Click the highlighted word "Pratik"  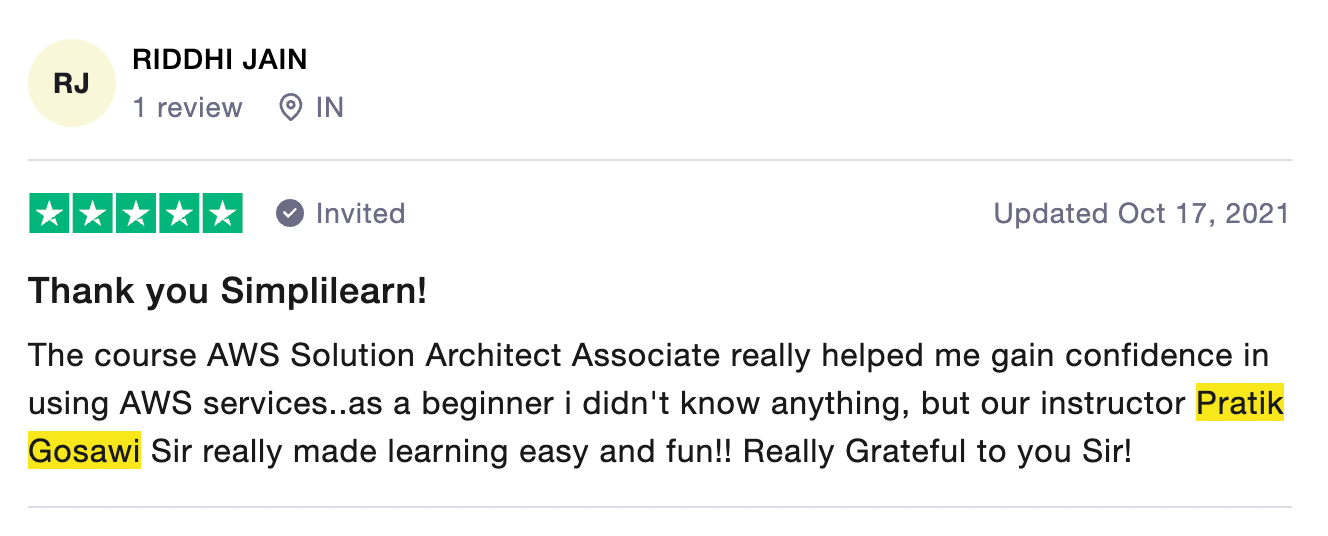[x=1239, y=404]
